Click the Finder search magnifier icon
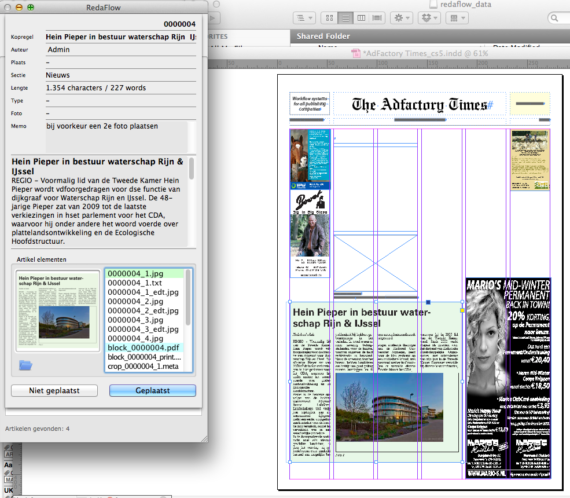This screenshot has height=498, width=570. click(x=554, y=18)
